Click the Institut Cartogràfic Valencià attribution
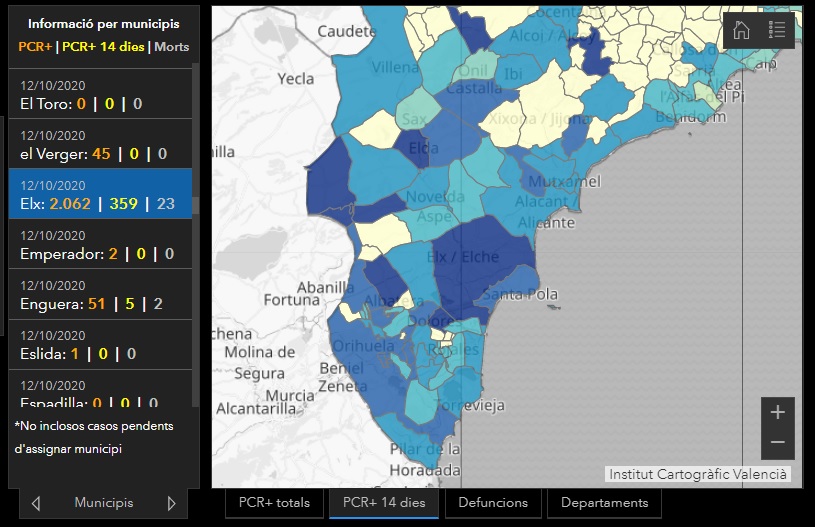 pos(698,474)
